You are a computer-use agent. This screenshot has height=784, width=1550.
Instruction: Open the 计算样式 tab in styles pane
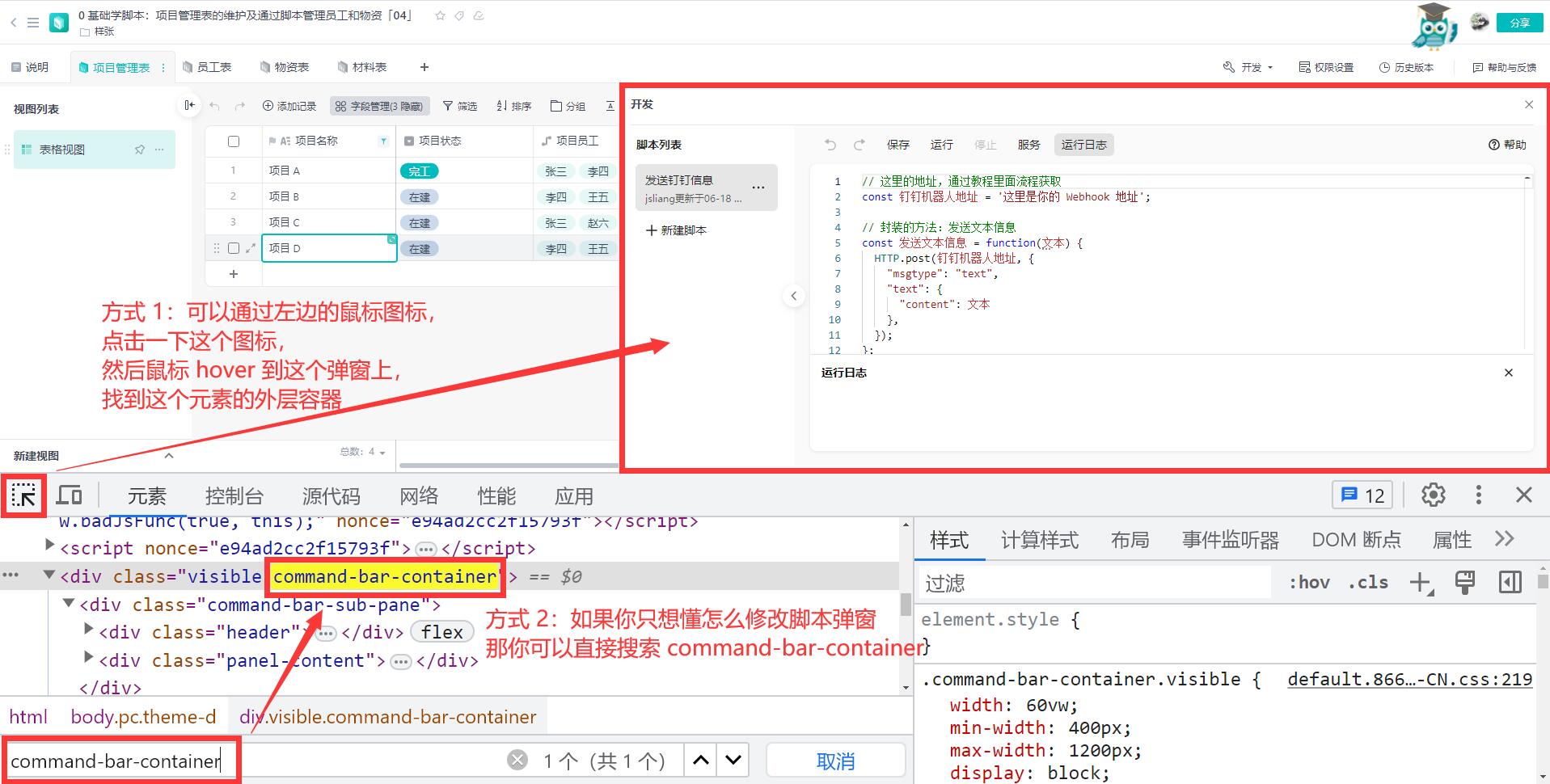coord(1040,540)
